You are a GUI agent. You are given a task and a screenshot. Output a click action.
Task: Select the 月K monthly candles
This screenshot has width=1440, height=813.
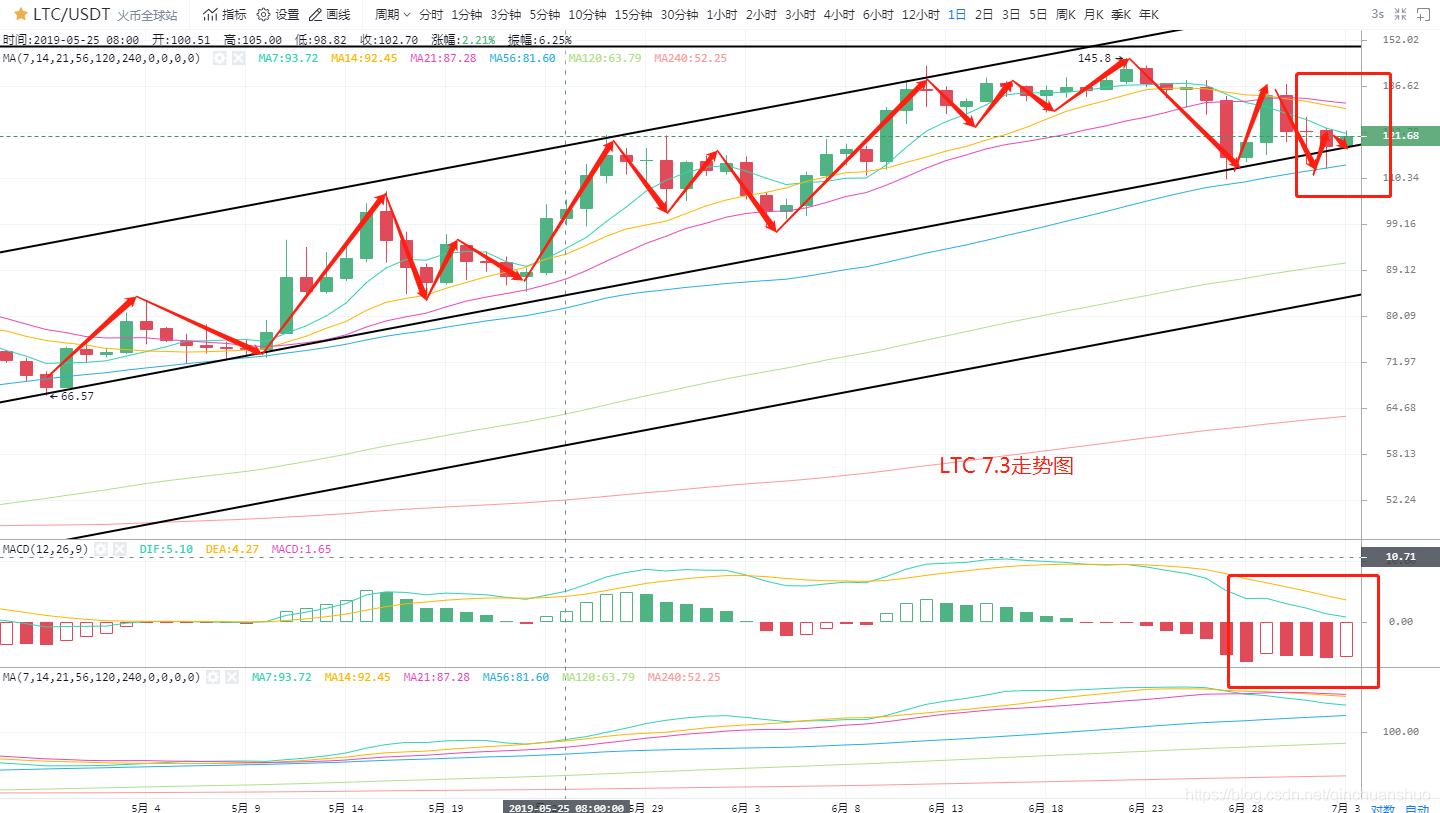1094,15
